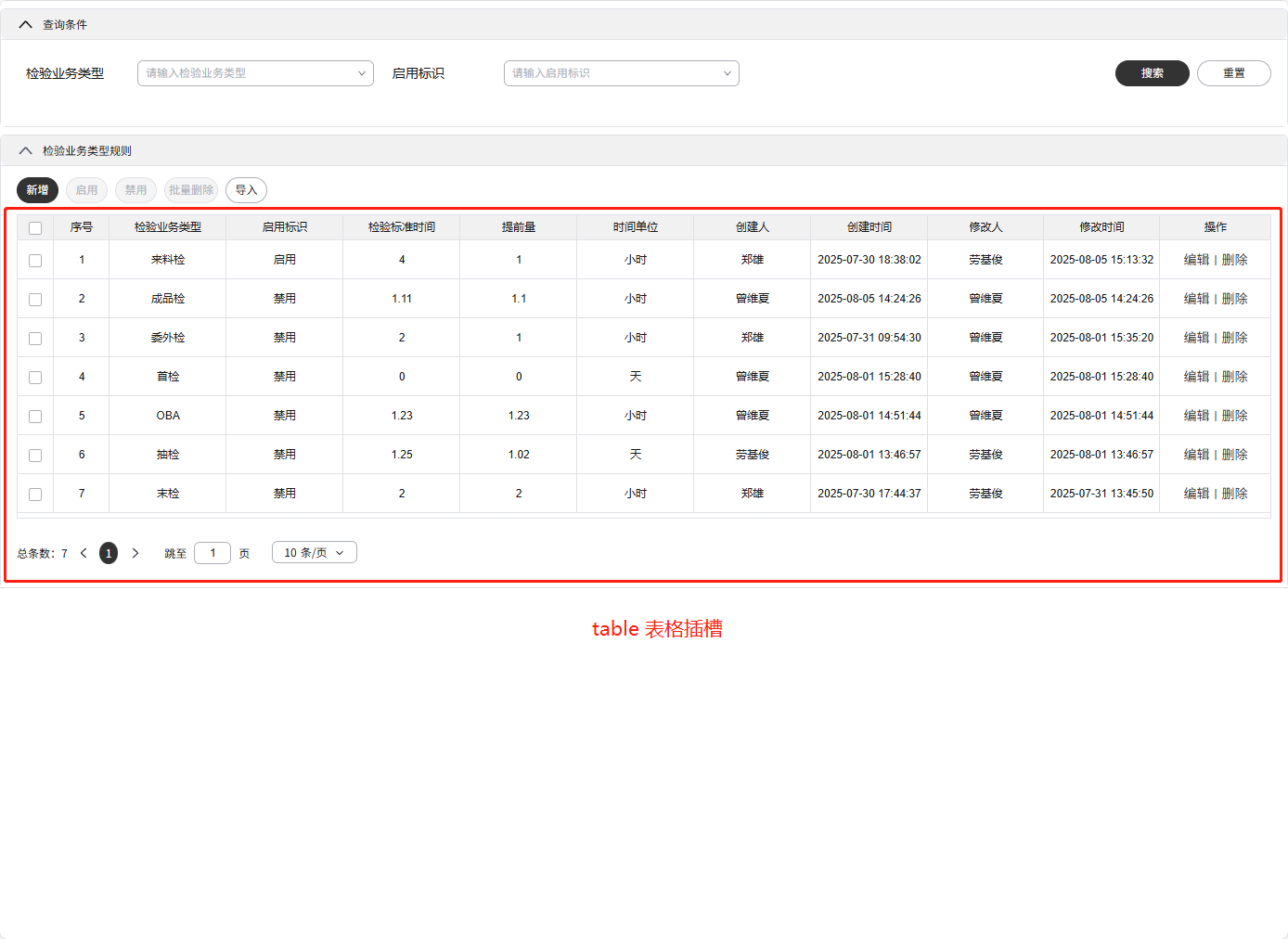1288x939 pixels.
Task: Check the row for 来料检
Action: point(35,261)
